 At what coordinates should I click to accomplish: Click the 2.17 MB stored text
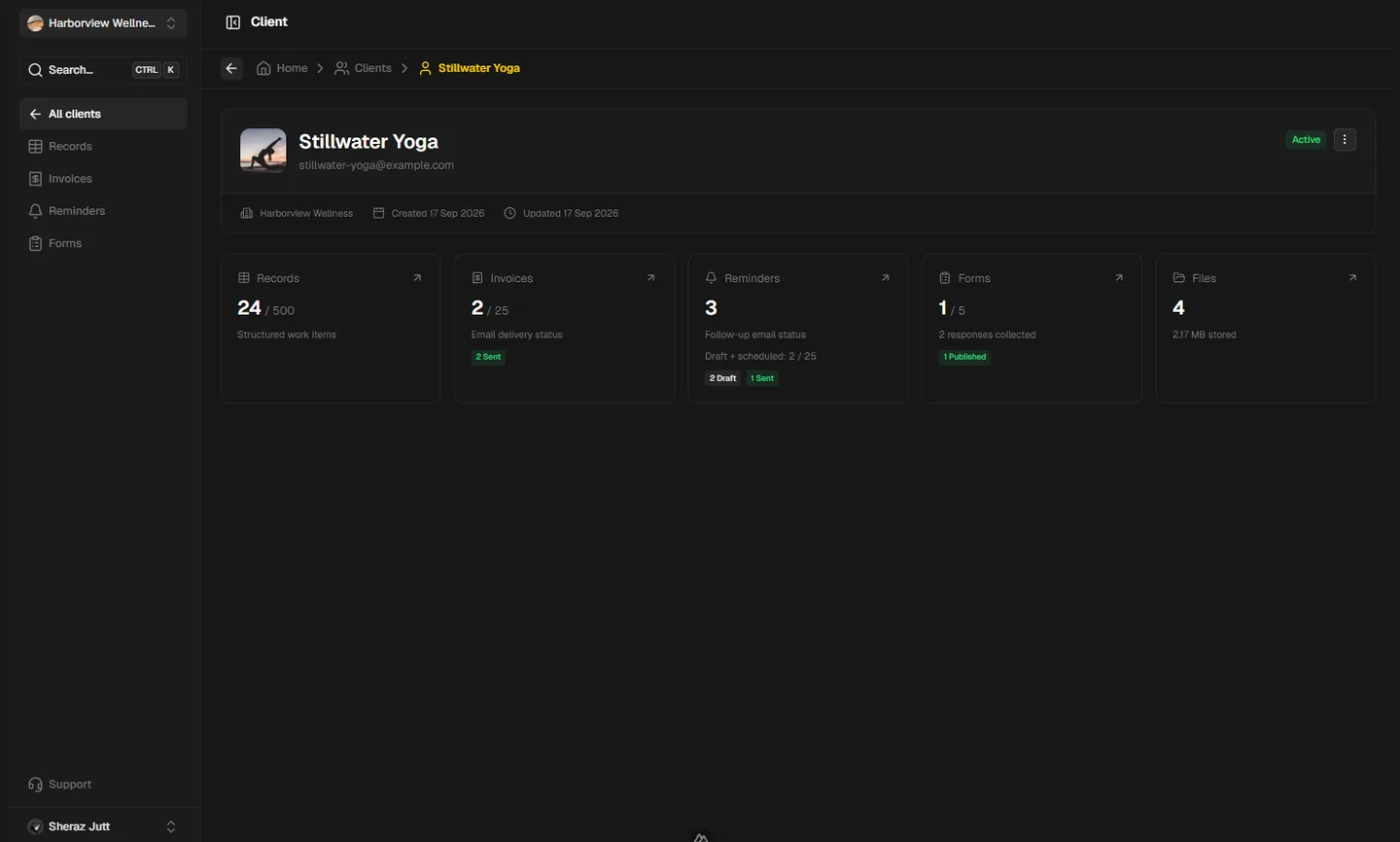click(1205, 334)
